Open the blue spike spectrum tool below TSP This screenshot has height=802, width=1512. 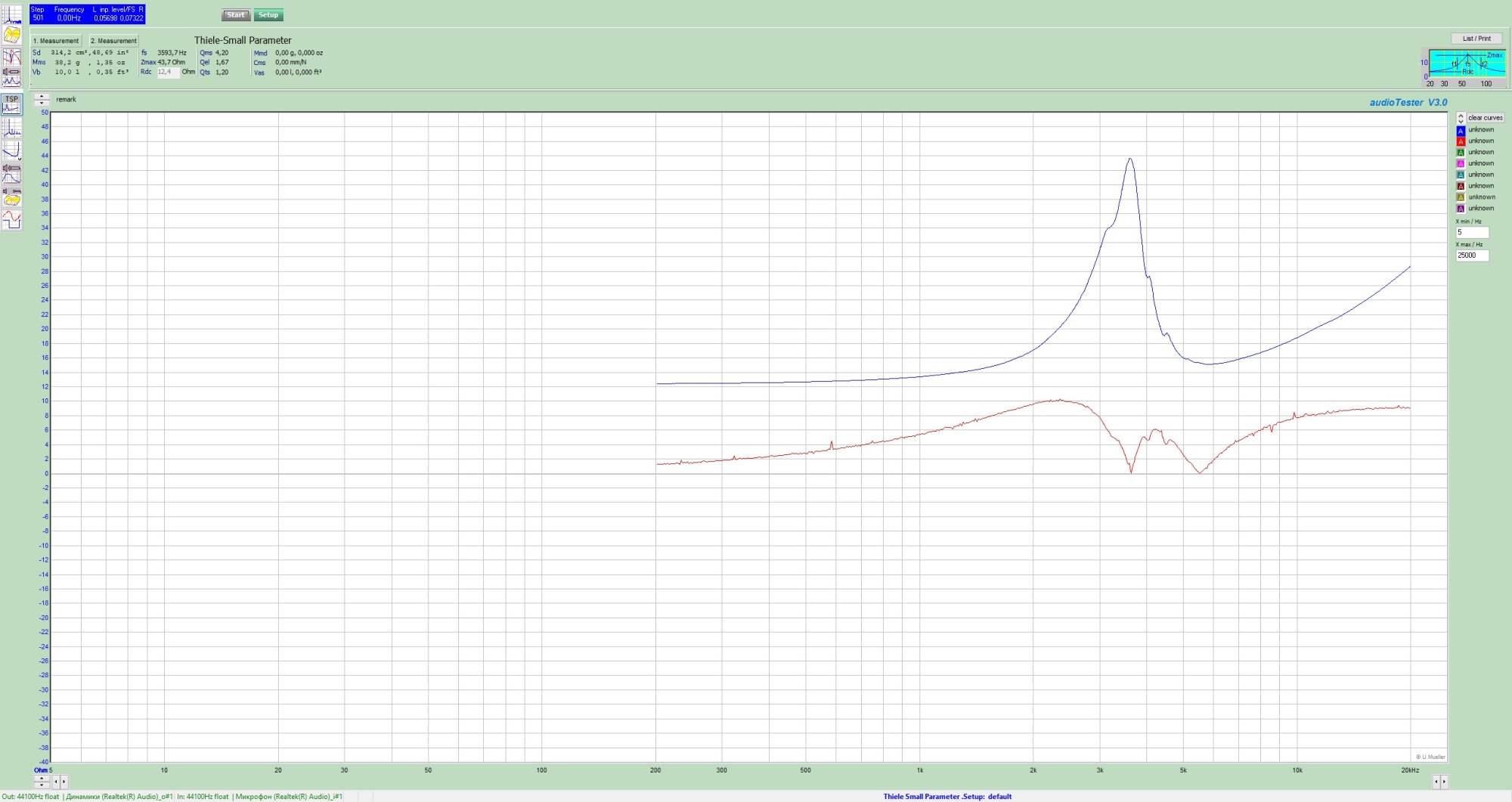pyautogui.click(x=11, y=127)
